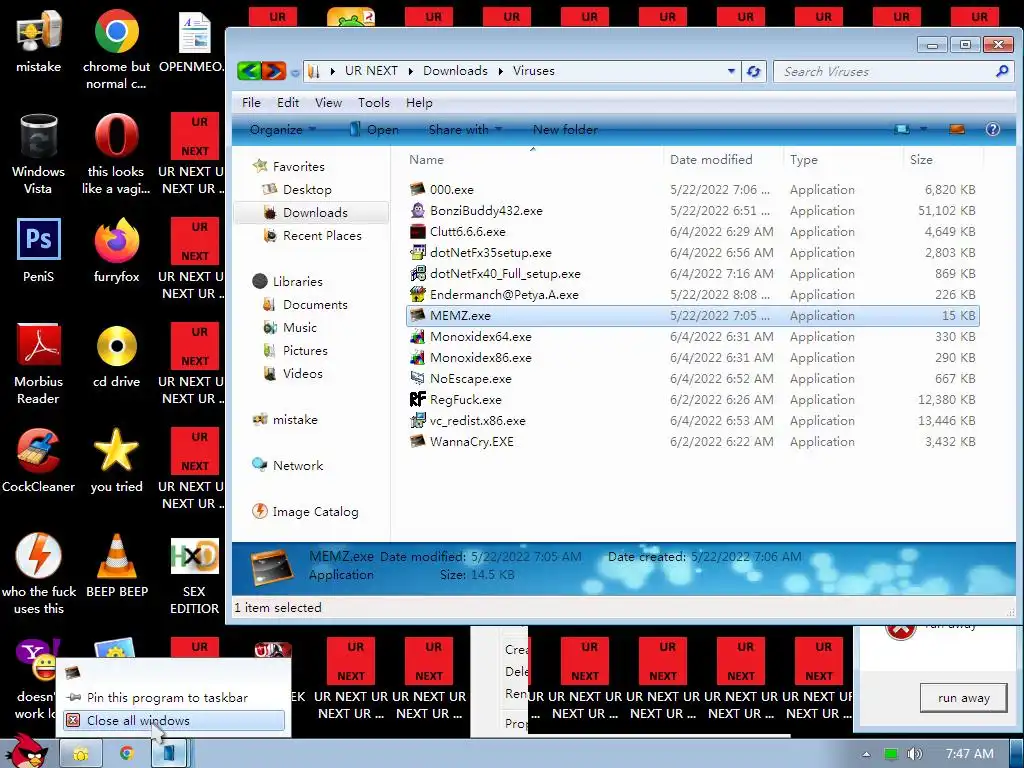Open the recent pages arrow beside Forward
The width and height of the screenshot is (1024, 768).
pyautogui.click(x=295, y=72)
